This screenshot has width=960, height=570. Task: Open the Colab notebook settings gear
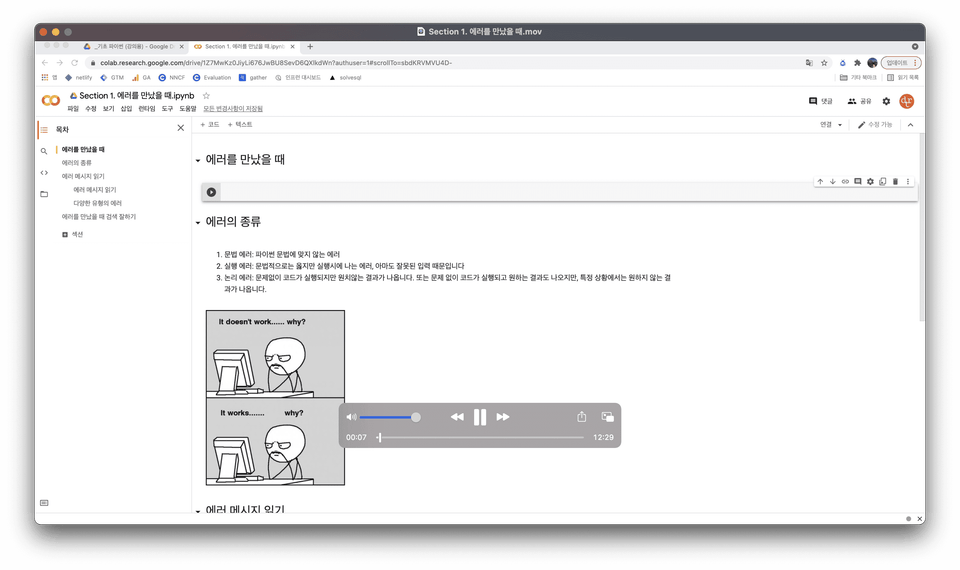[886, 101]
